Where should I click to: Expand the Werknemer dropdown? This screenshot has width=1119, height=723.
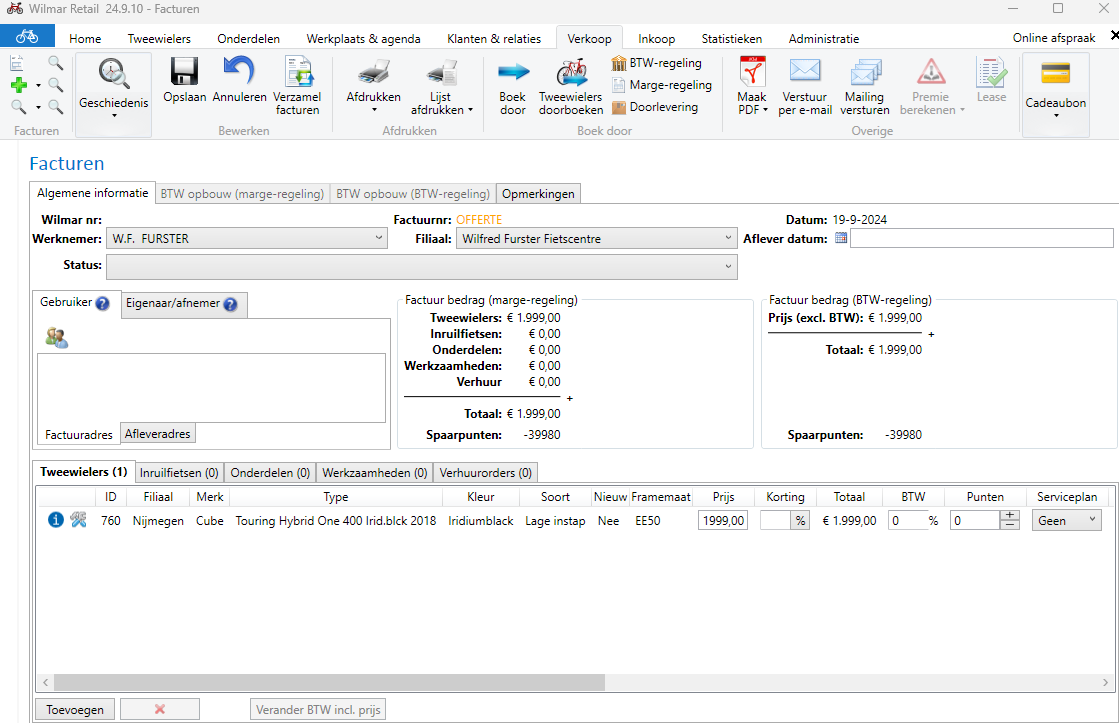coord(378,238)
